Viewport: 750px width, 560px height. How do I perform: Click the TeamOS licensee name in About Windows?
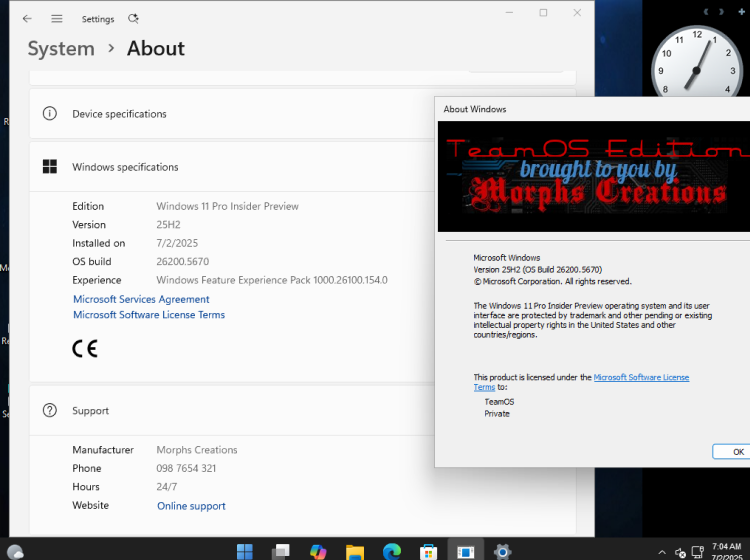click(x=499, y=402)
